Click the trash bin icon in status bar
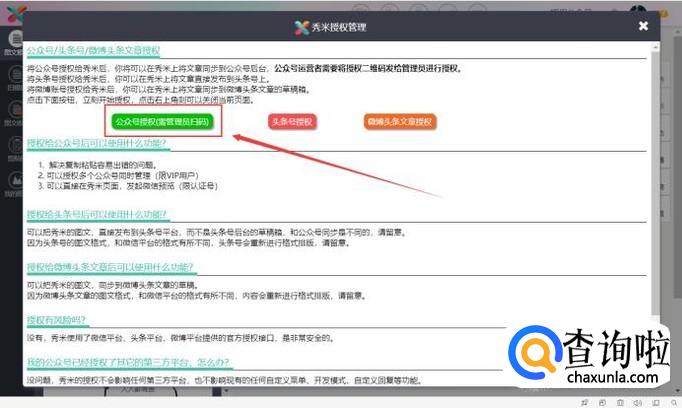The image size is (682, 408). pos(620,402)
